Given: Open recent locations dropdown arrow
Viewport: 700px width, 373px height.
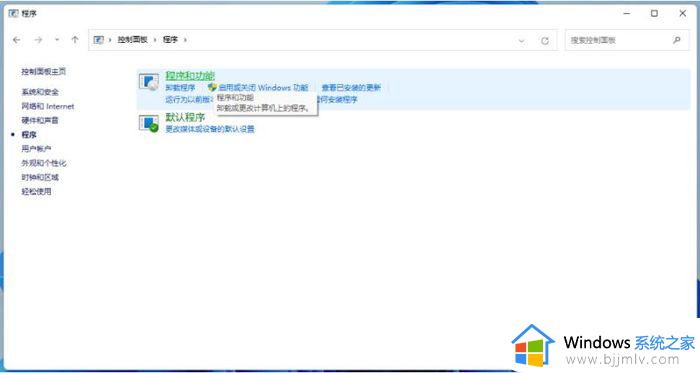Looking at the screenshot, I should 57,40.
